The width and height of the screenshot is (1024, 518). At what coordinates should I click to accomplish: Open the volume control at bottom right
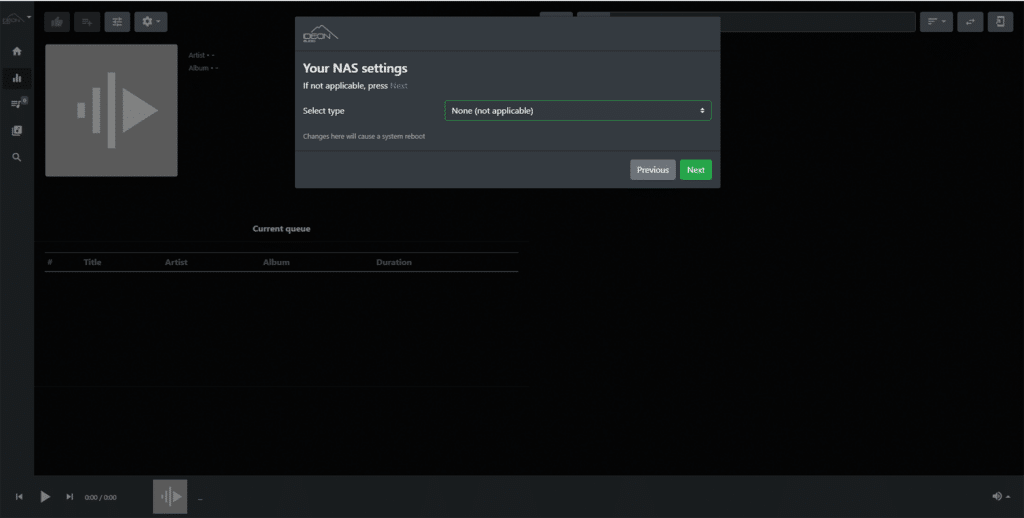(1000, 497)
